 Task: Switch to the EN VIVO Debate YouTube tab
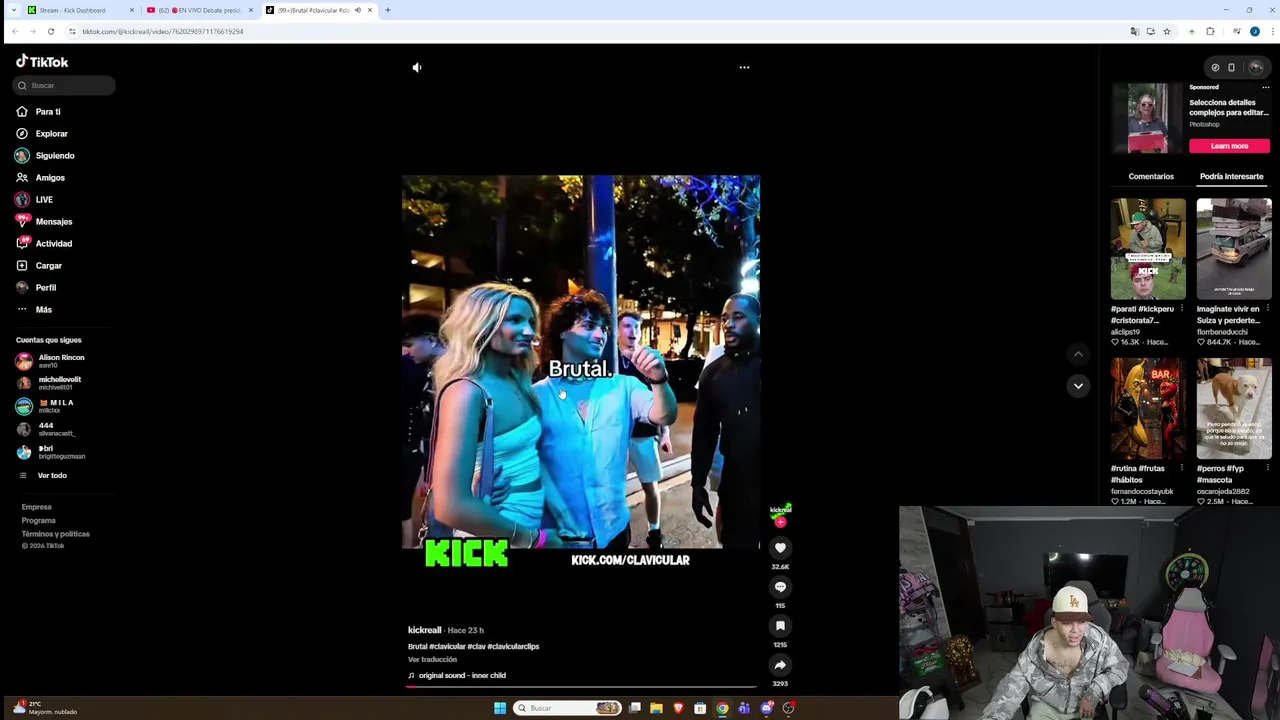[x=200, y=10]
